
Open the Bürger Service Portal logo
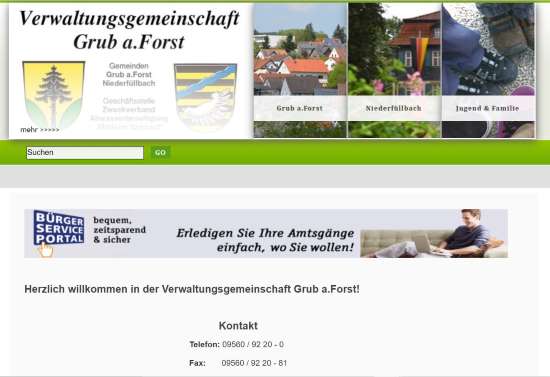click(x=59, y=228)
